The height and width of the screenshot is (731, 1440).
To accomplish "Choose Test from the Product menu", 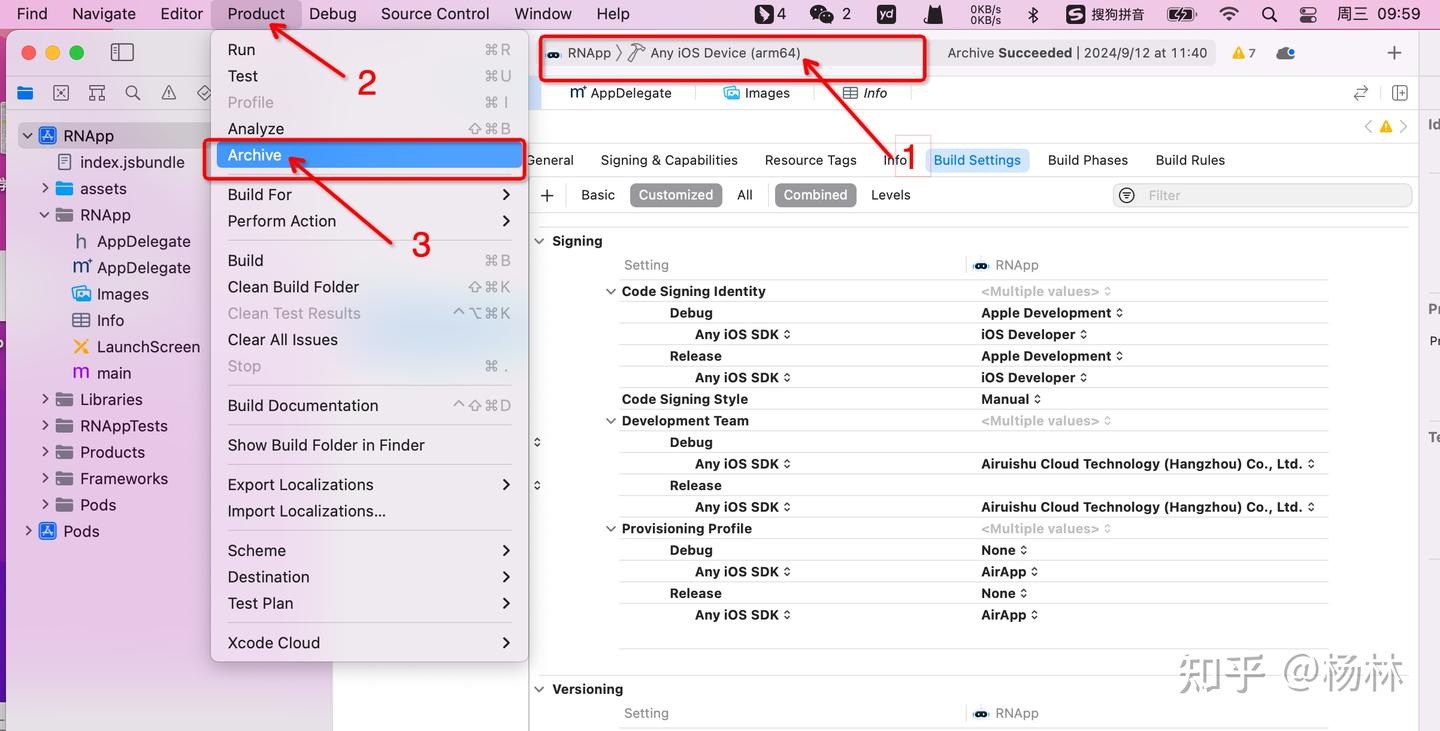I will tap(367, 76).
